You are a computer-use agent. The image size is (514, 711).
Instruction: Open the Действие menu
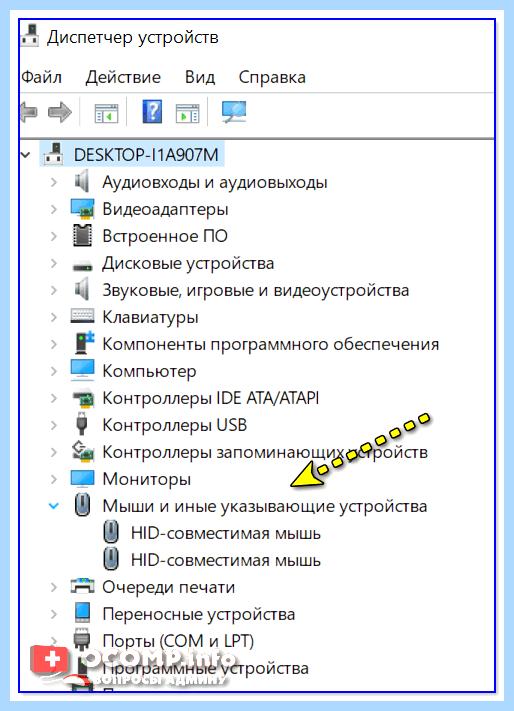123,77
